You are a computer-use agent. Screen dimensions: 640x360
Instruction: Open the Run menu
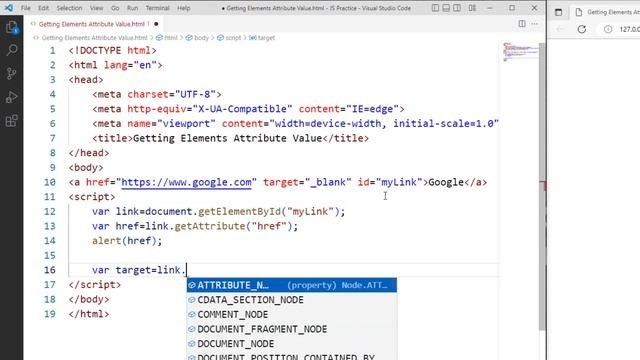[x=132, y=8]
